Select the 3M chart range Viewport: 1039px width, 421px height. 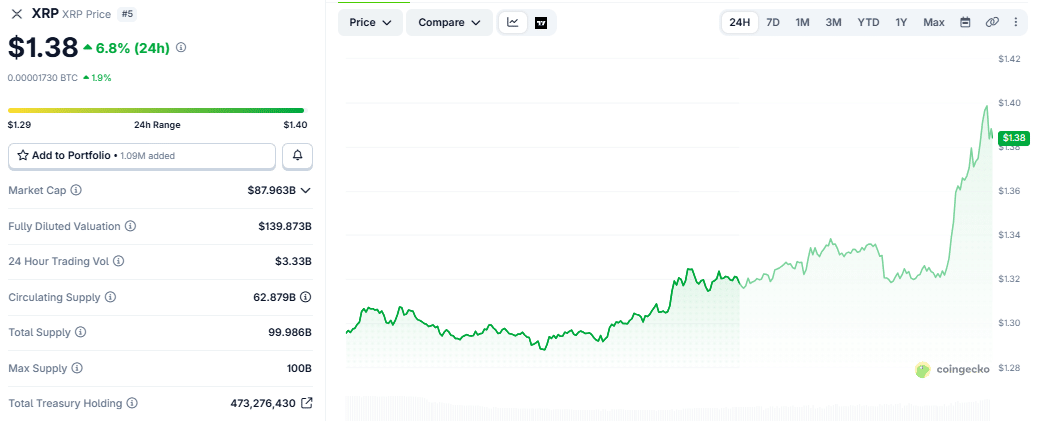tap(834, 23)
